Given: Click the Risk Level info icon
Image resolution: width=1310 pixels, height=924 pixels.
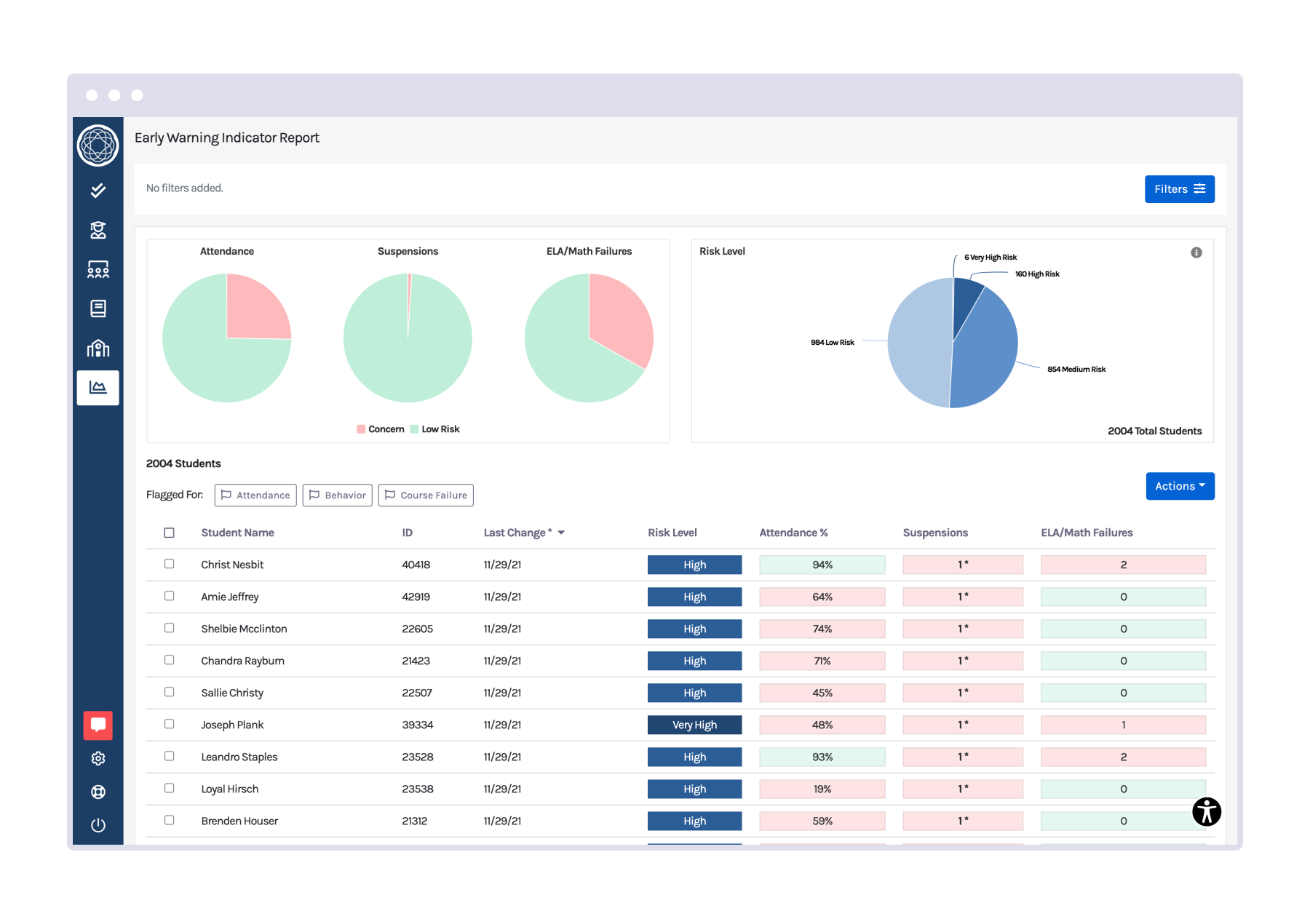Looking at the screenshot, I should [1196, 252].
